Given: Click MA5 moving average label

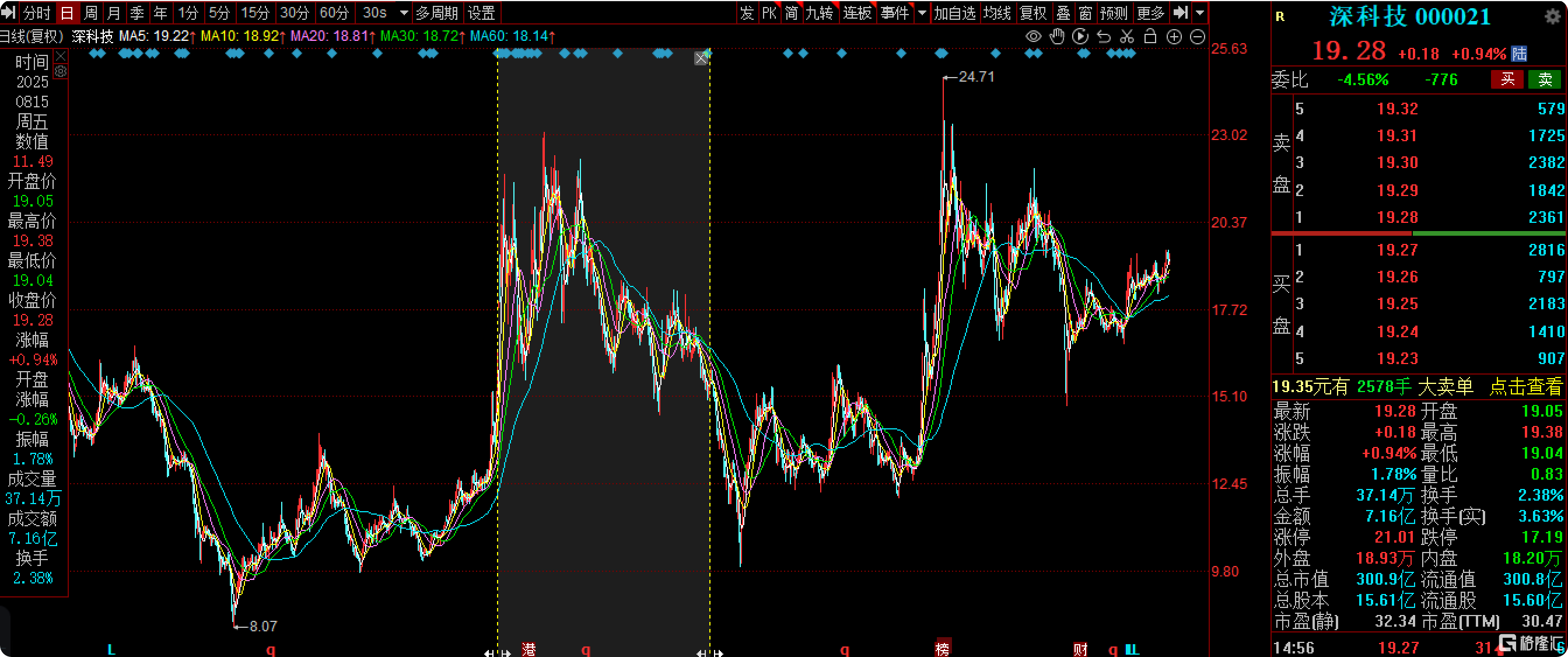Looking at the screenshot, I should (157, 37).
